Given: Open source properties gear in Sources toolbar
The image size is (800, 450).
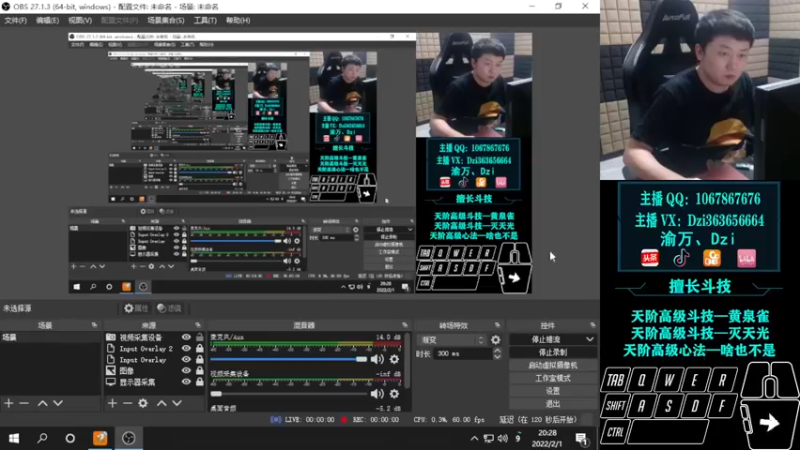Looking at the screenshot, I should 143,403.
